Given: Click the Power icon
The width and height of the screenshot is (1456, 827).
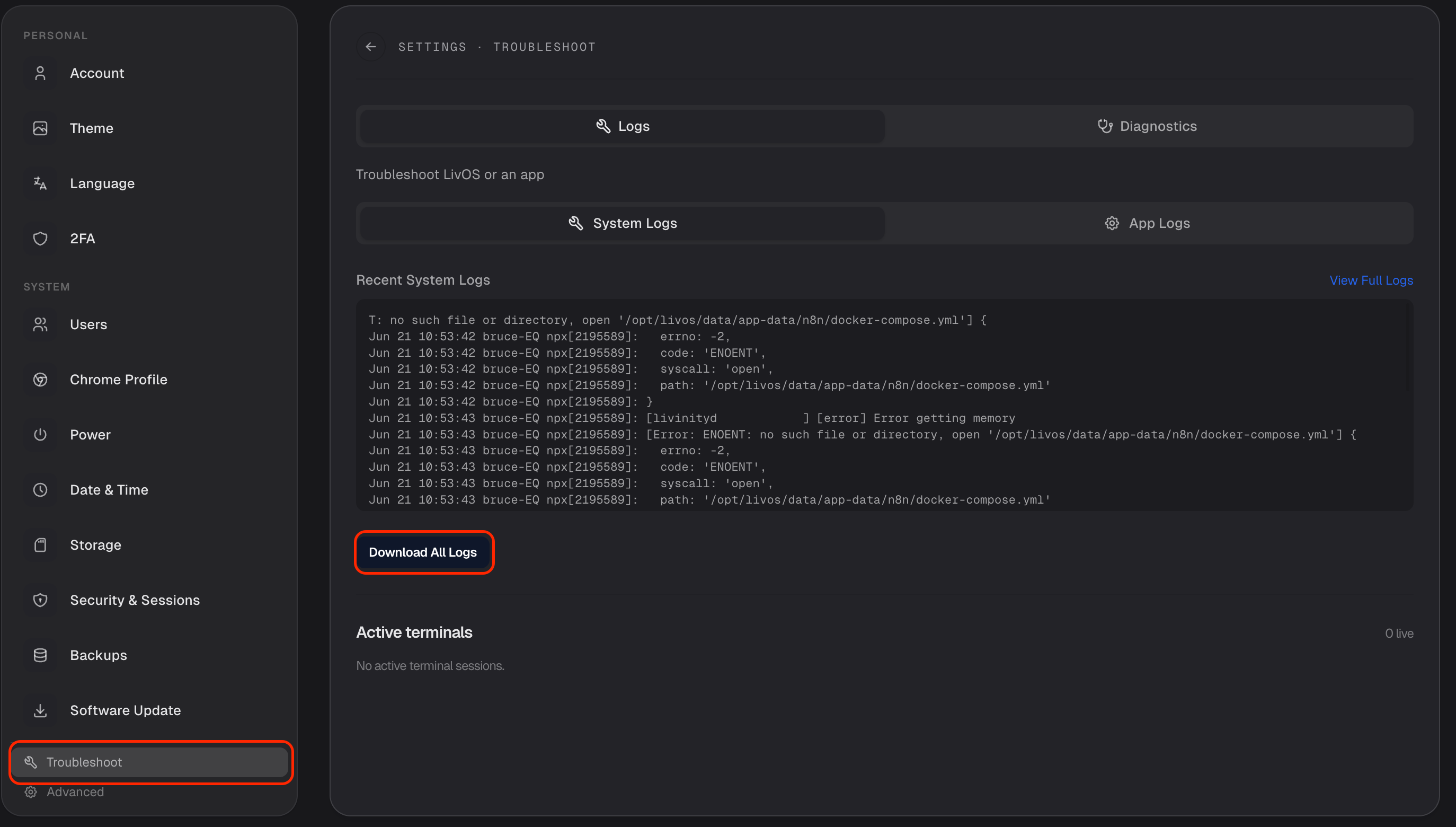Looking at the screenshot, I should pyautogui.click(x=40, y=435).
